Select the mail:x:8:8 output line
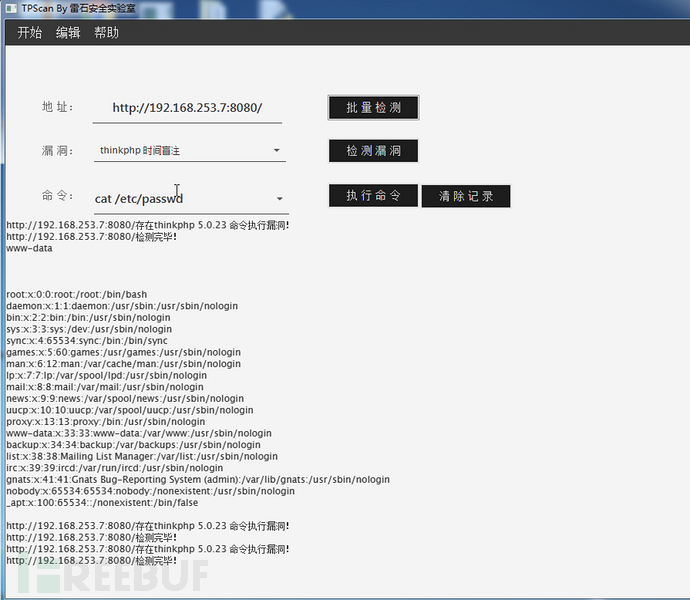The image size is (690, 600). tap(105, 387)
